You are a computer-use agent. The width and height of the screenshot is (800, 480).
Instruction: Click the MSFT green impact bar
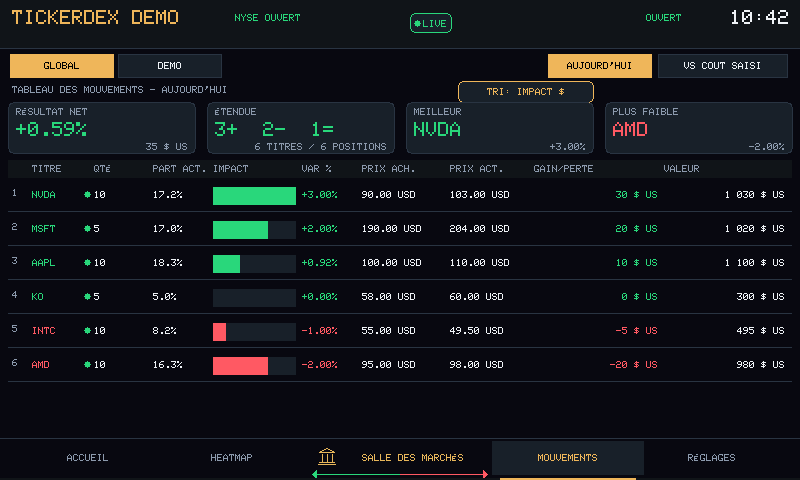click(240, 230)
